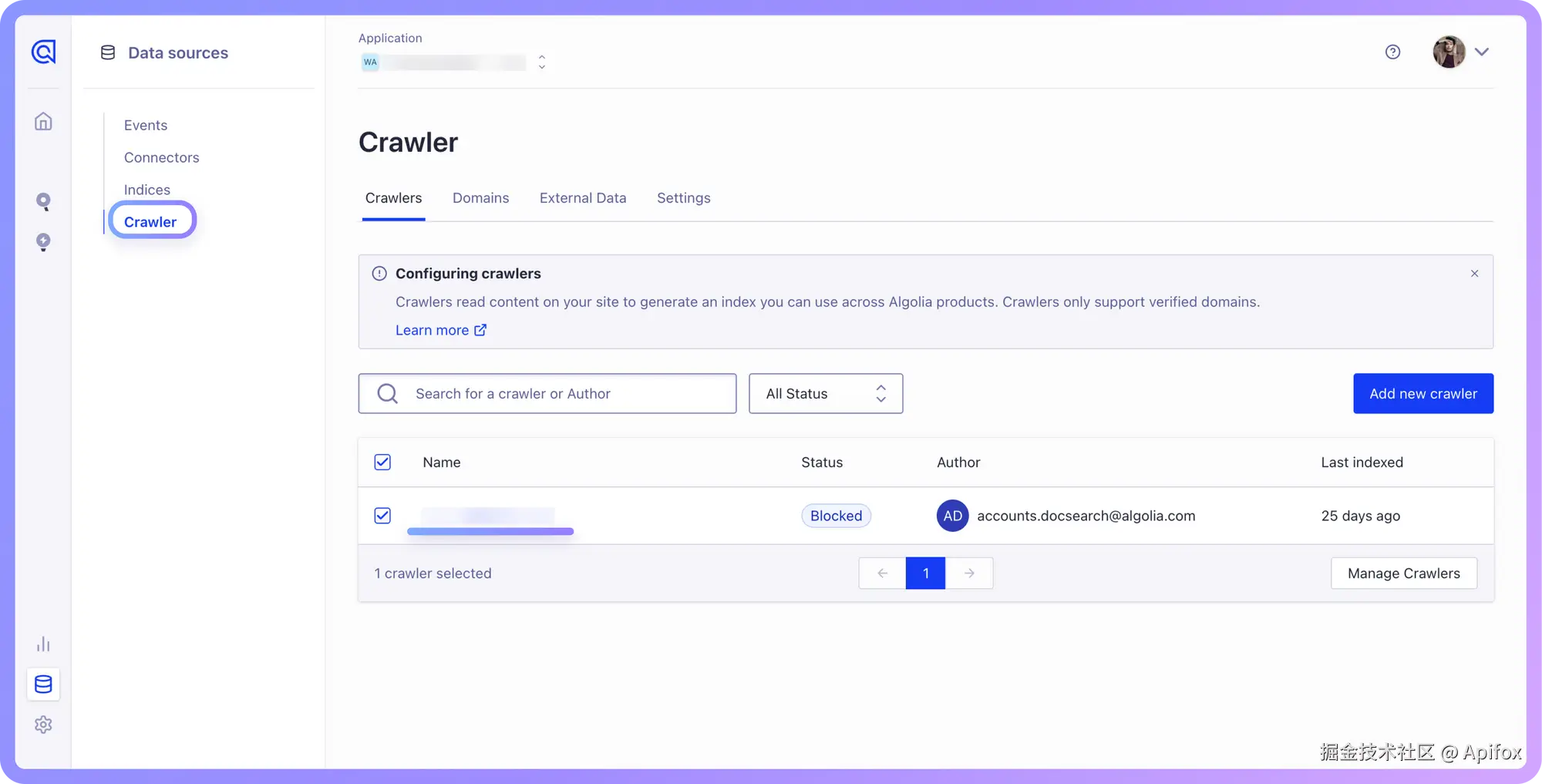Click the help question mark icon
This screenshot has height=784, width=1542.
pos(1392,52)
